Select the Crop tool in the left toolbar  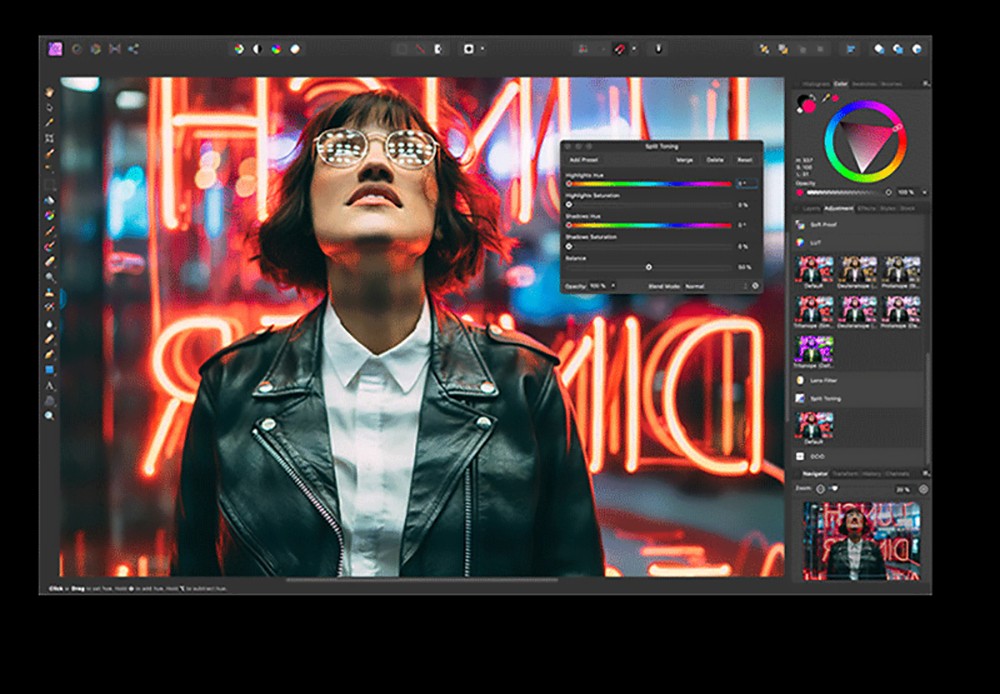[49, 138]
